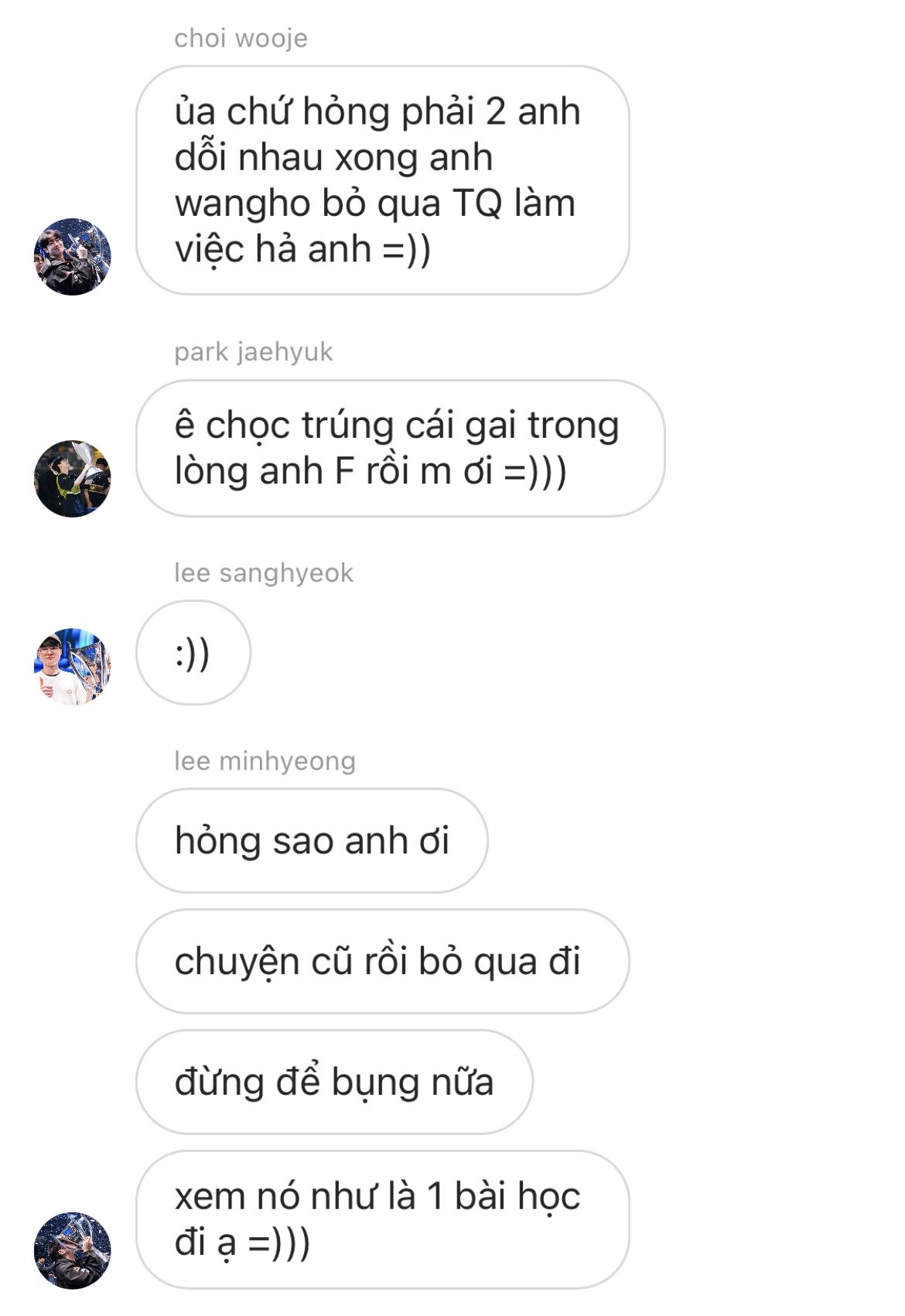Screen dimensions: 905x1316
Task: Tap lee minhyeong's avatar at bottom
Action: click(x=73, y=1250)
